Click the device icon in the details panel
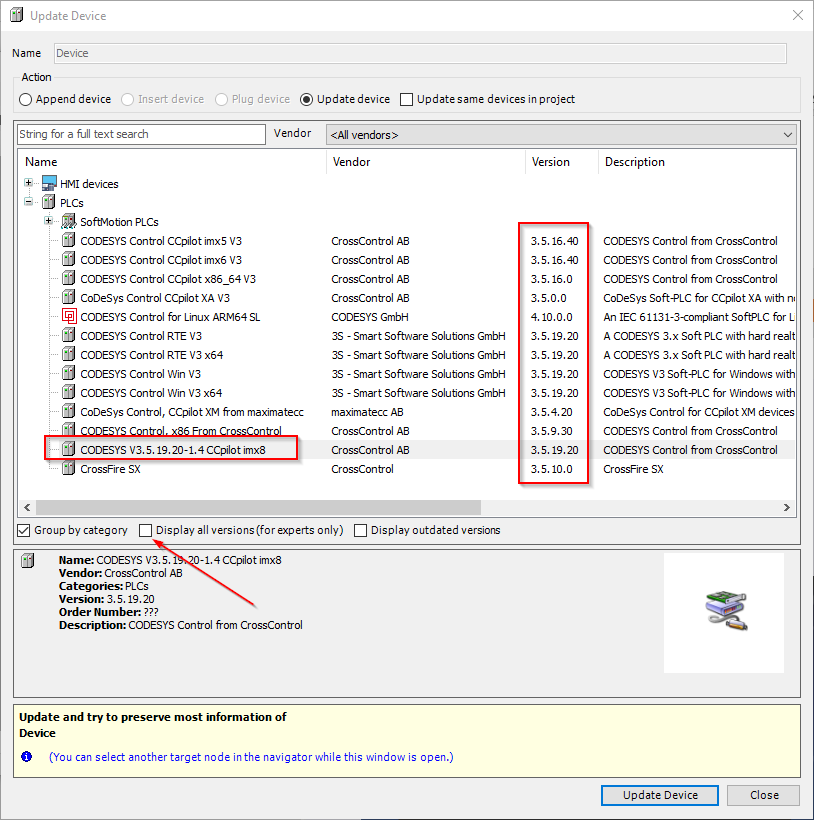 coord(27,559)
